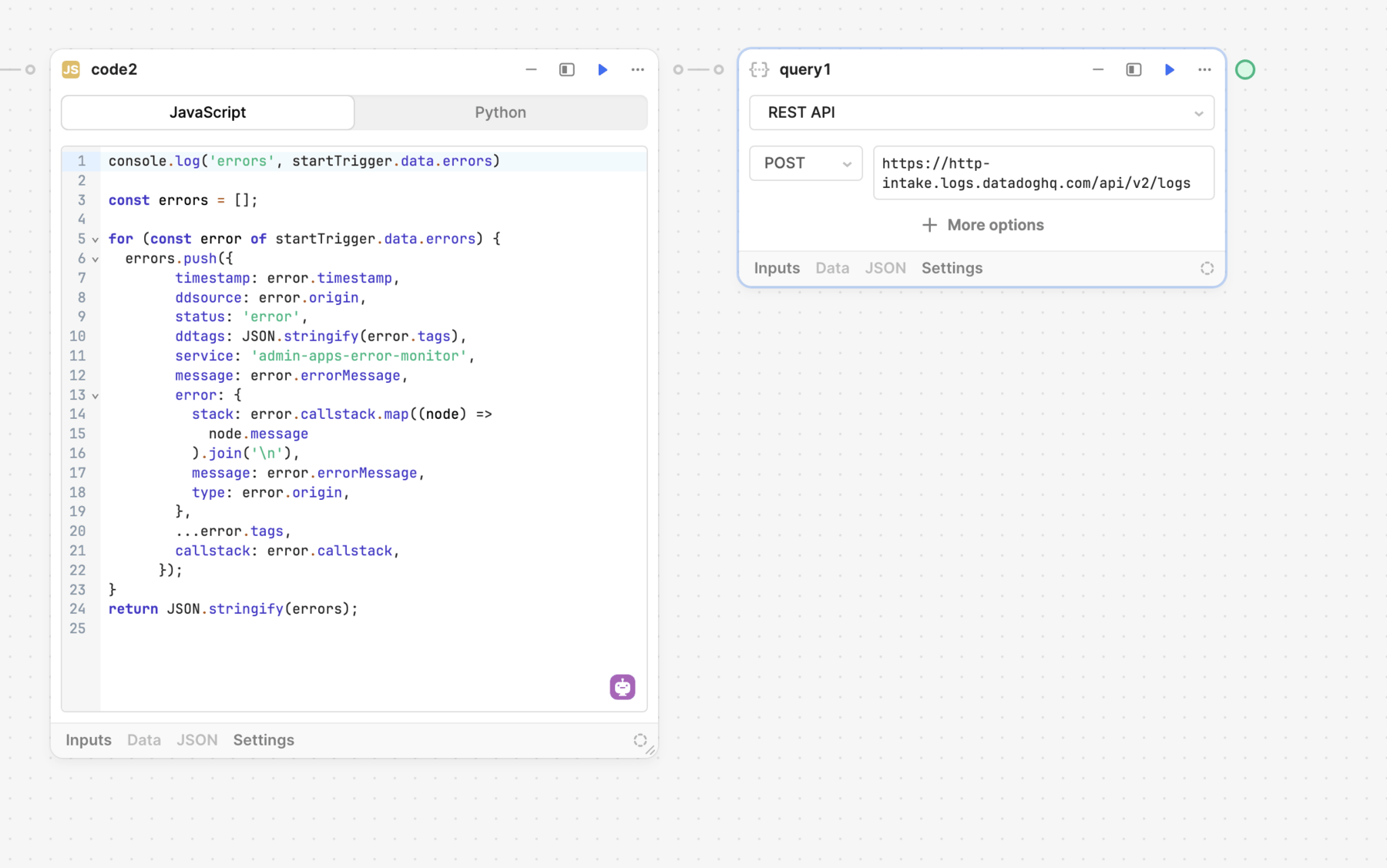Open the AI assistant in code editor
The image size is (1387, 868).
[622, 686]
